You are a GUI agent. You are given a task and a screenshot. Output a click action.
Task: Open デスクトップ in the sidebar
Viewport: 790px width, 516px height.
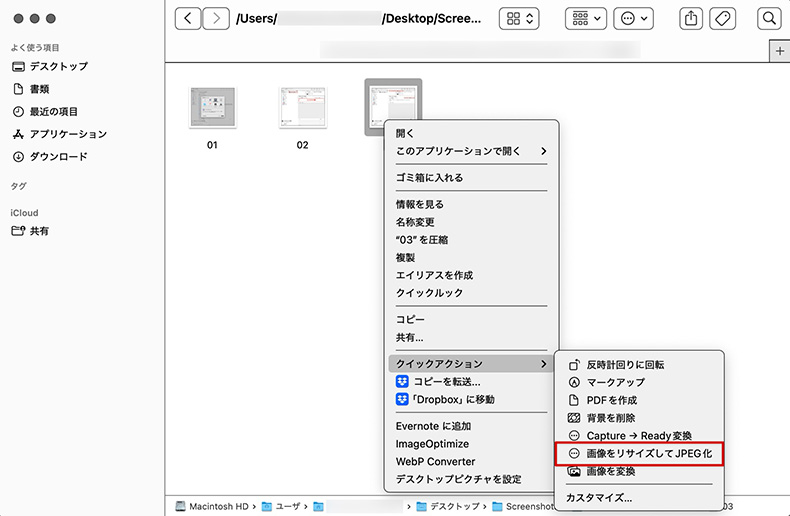click(50, 67)
